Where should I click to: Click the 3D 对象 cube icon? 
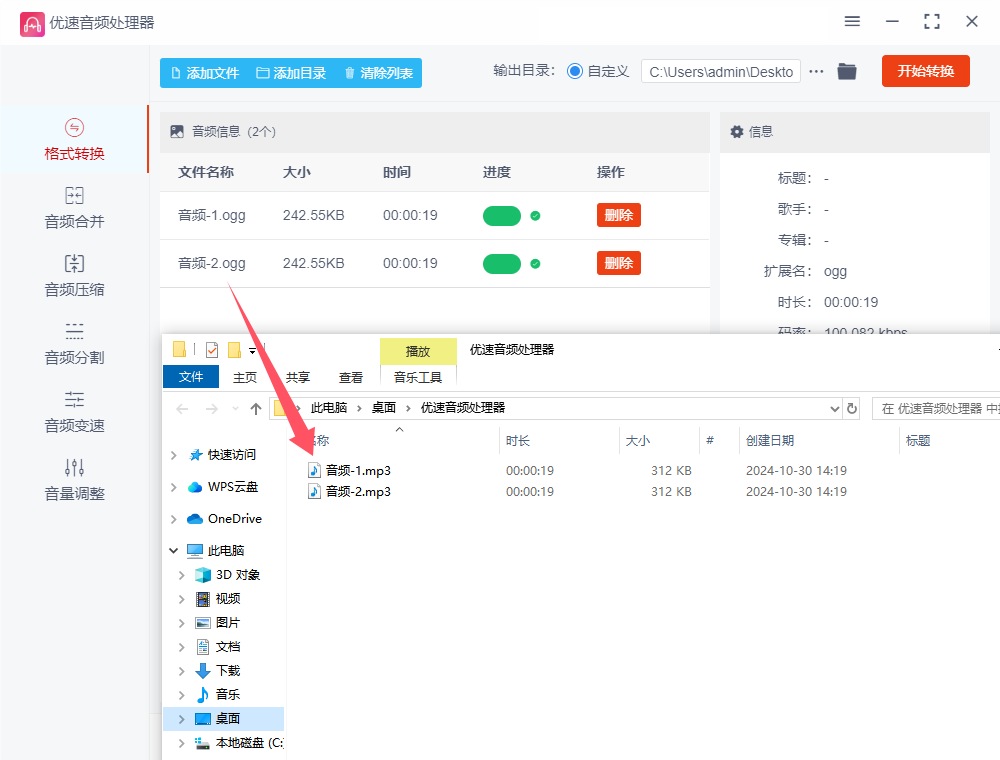[203, 575]
